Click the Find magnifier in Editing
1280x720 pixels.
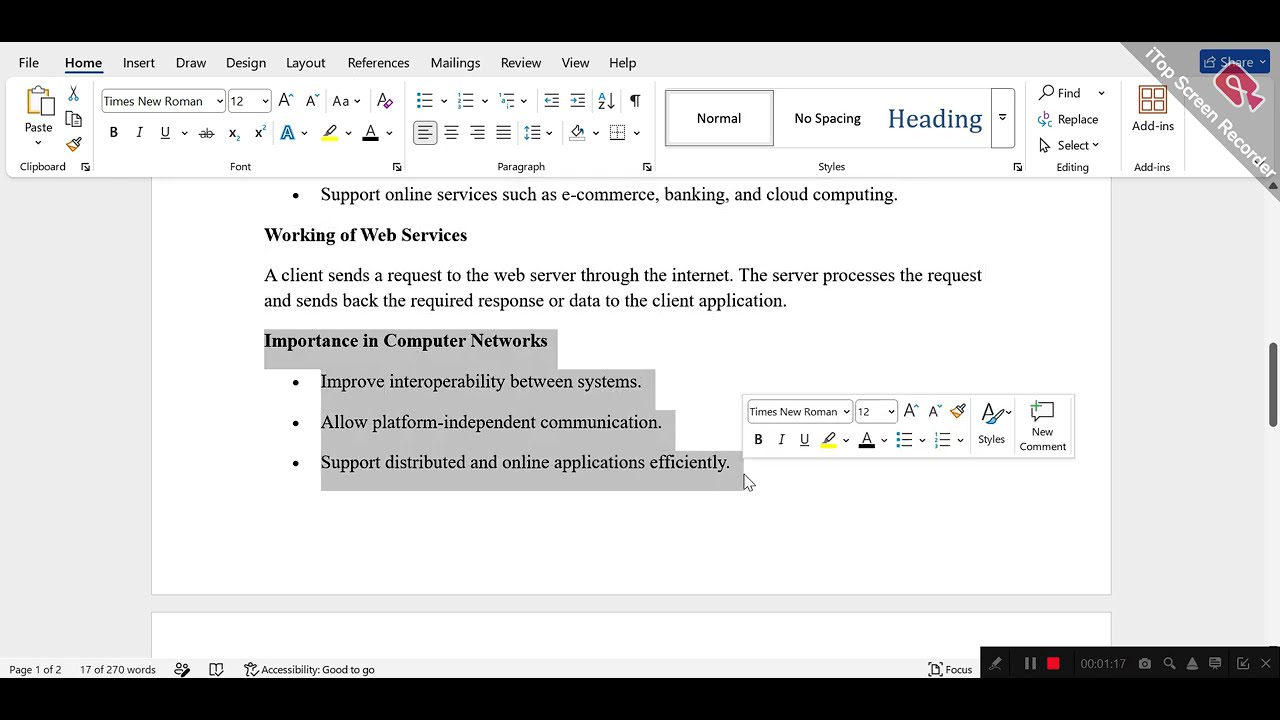[x=1061, y=93]
